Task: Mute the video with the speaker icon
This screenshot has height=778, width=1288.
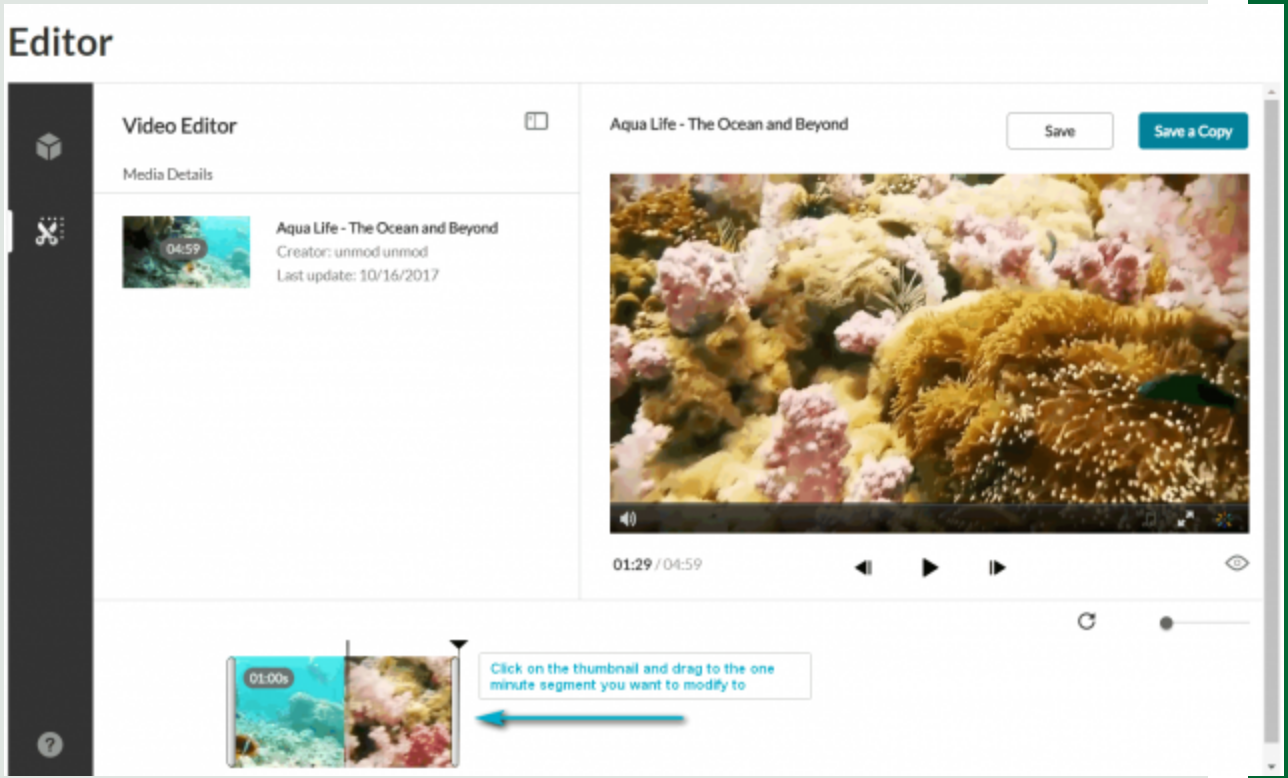Action: pos(628,519)
